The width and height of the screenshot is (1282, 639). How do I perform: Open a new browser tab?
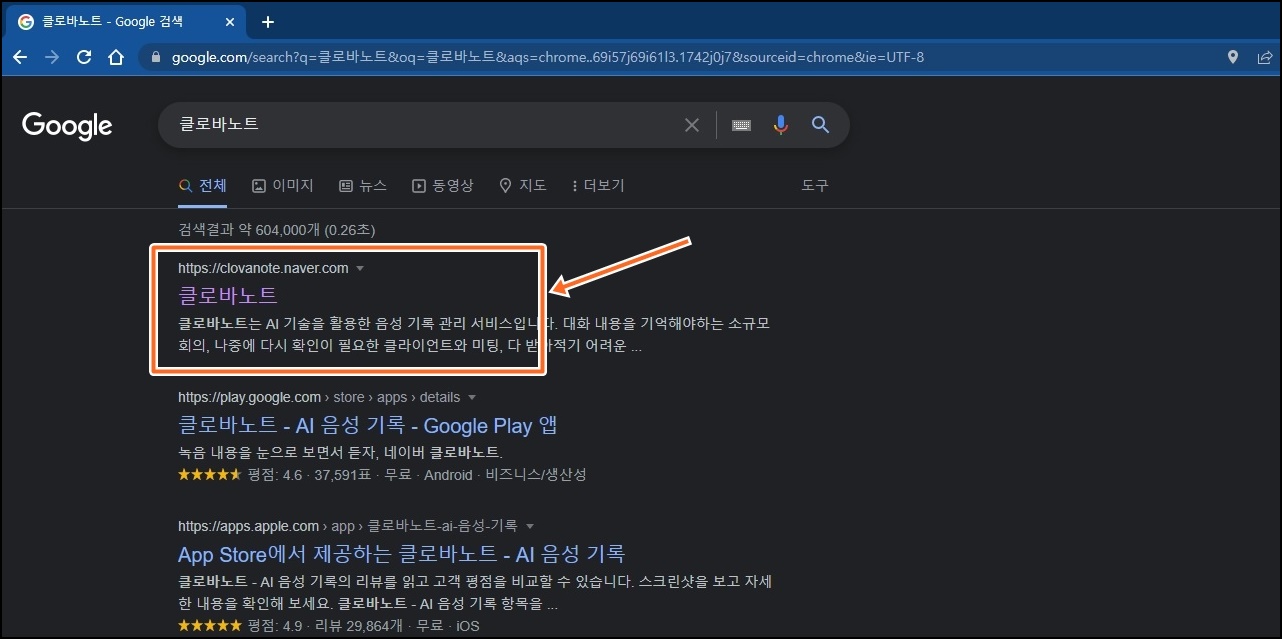point(267,22)
